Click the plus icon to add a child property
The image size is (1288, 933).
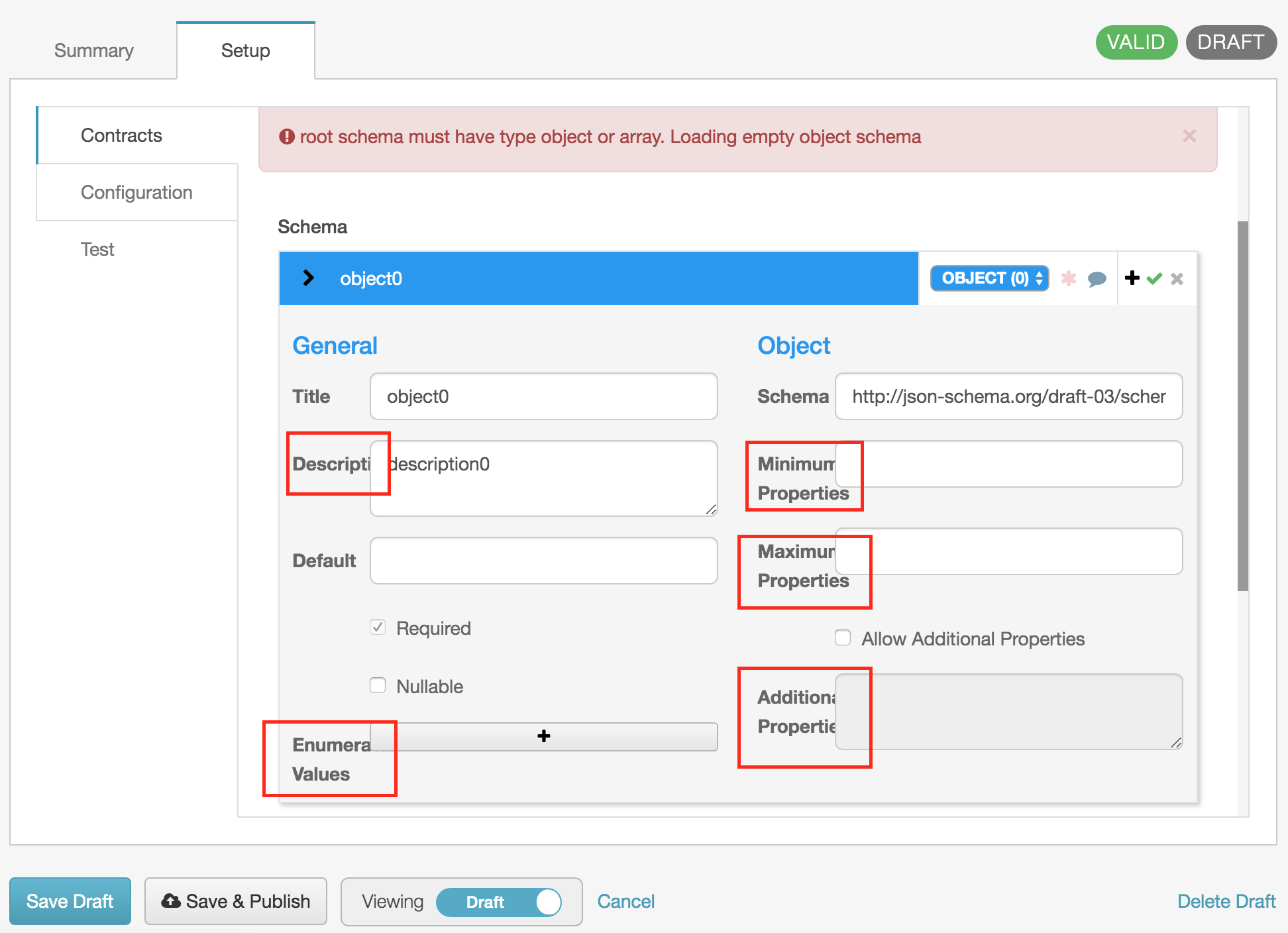point(1132,278)
